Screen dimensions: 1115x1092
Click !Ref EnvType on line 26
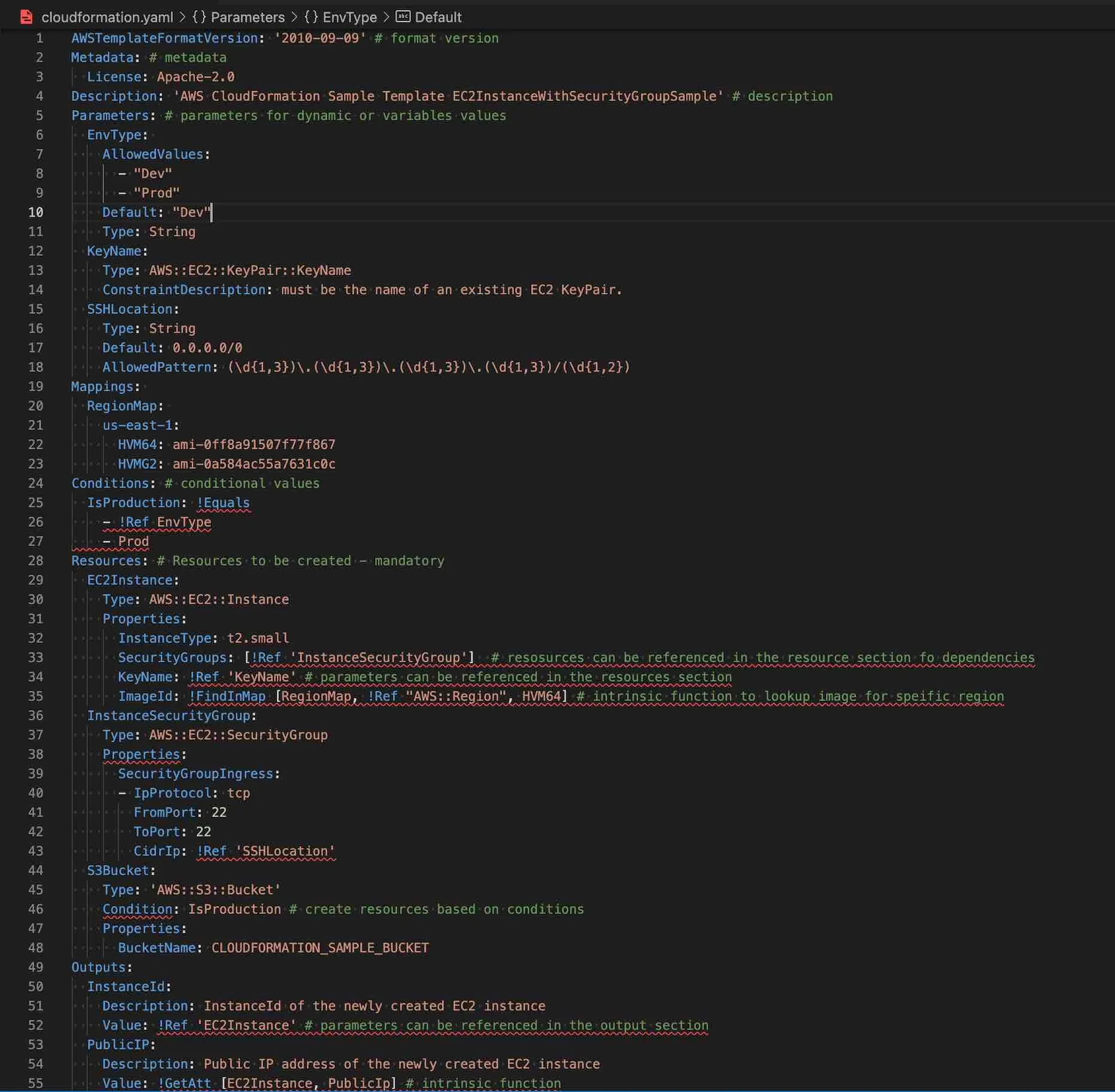164,522
